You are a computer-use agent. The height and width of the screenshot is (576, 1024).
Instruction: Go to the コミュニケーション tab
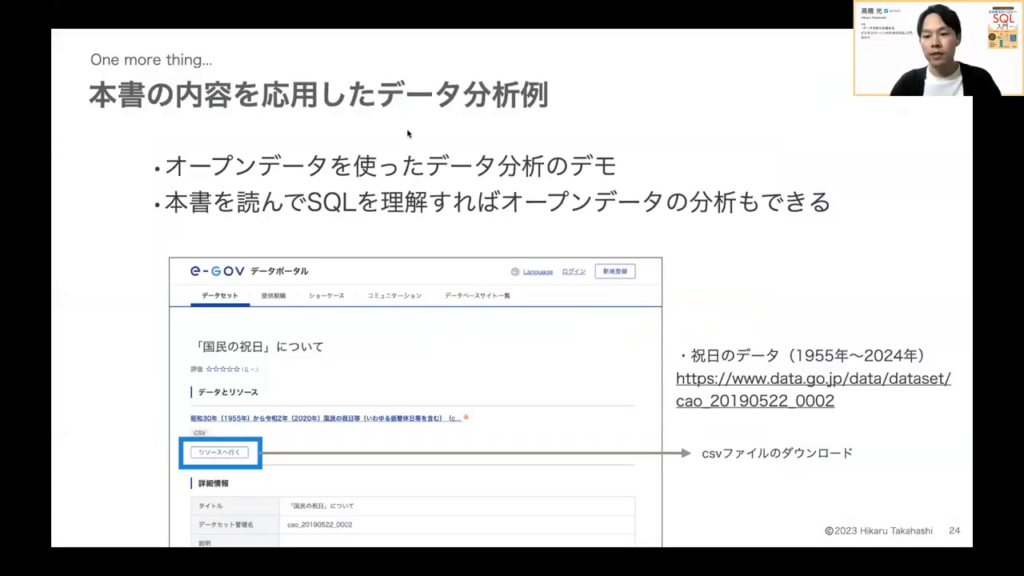tap(394, 296)
